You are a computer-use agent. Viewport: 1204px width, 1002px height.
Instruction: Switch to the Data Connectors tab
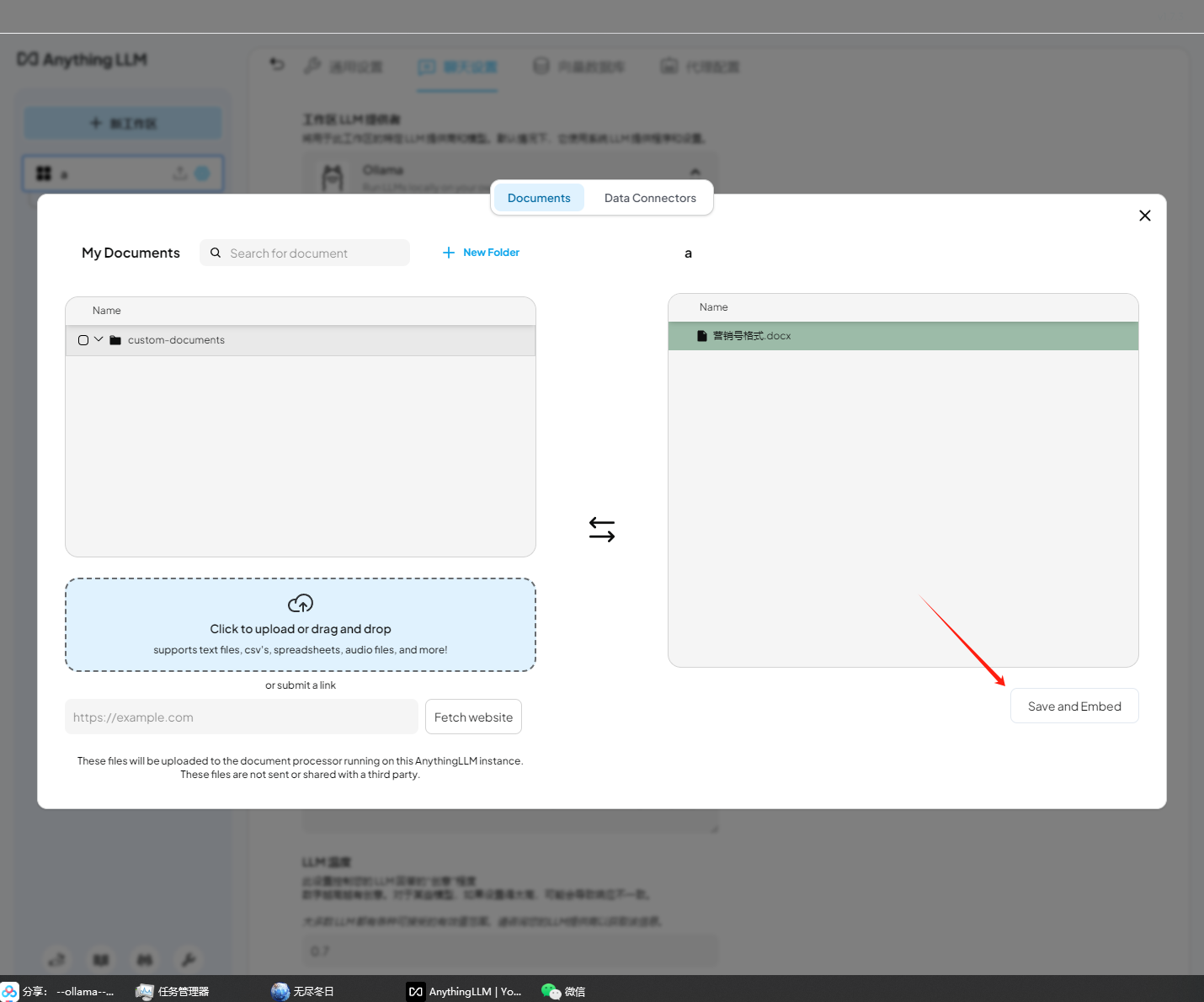(650, 198)
